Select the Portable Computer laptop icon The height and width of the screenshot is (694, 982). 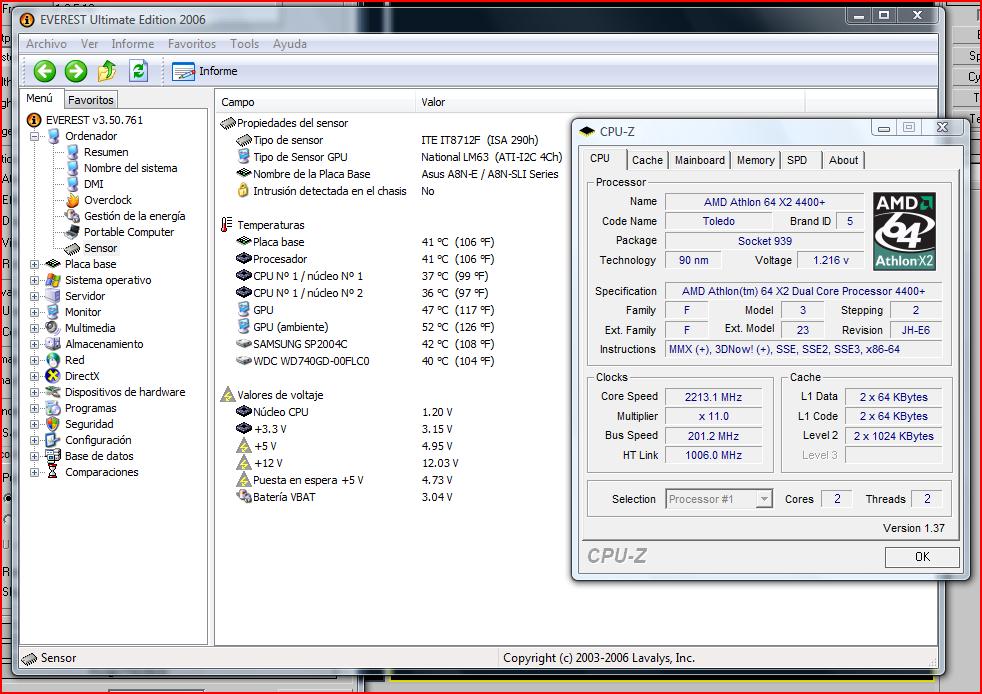[x=73, y=232]
